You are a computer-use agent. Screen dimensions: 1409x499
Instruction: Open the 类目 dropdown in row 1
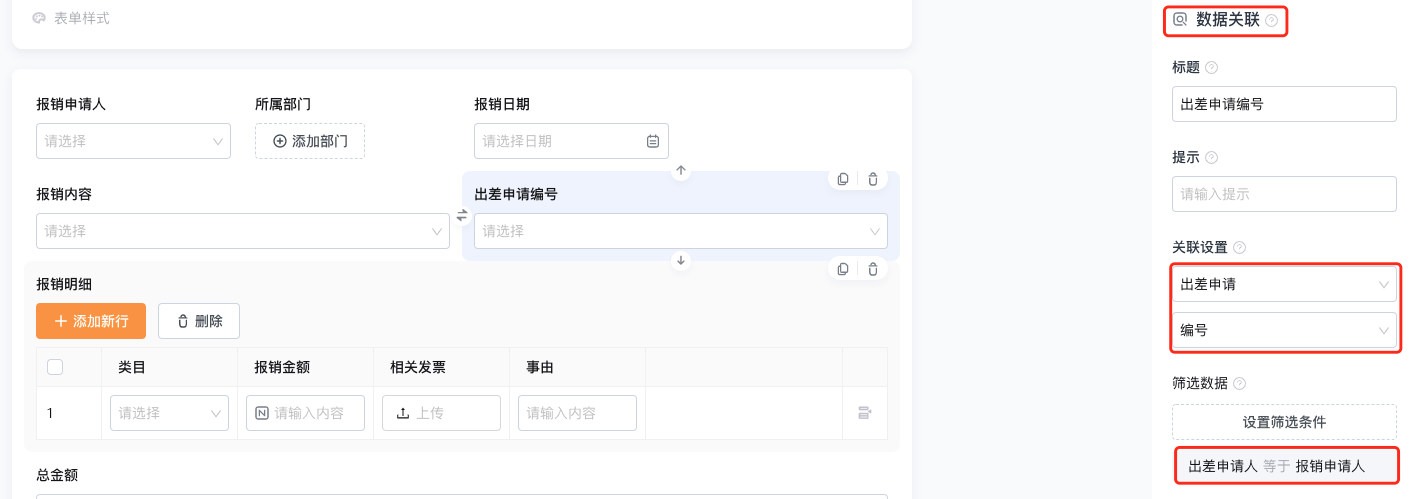(x=169, y=413)
